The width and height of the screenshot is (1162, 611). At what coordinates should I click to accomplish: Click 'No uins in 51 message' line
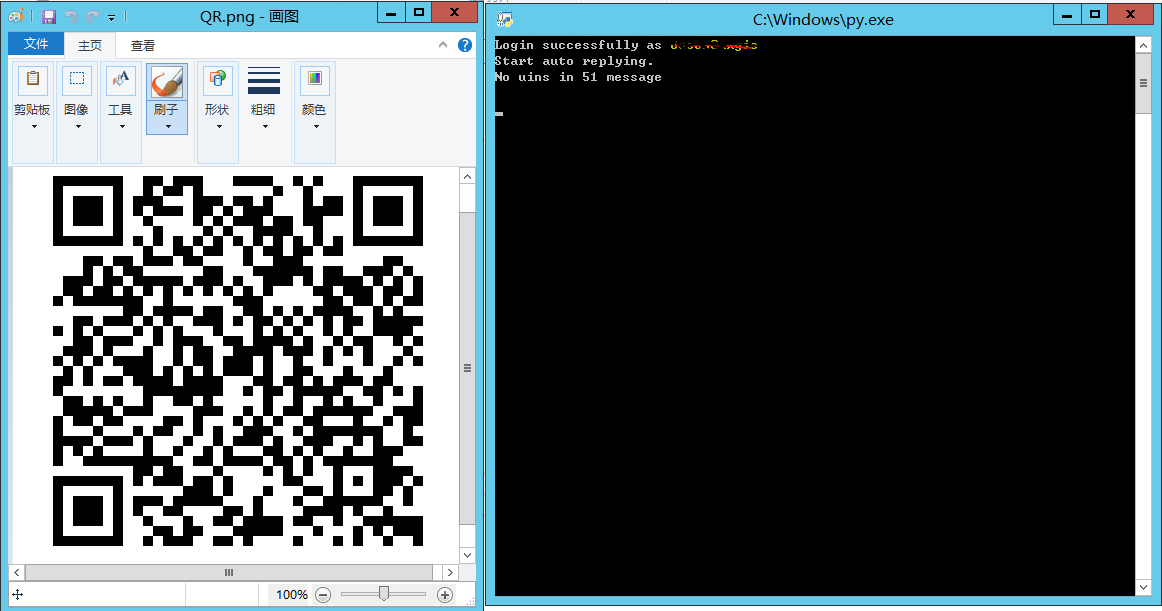(x=578, y=77)
